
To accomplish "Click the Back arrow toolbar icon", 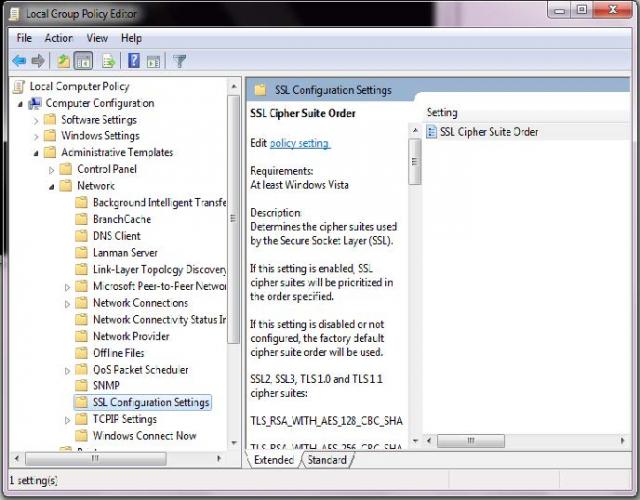I will click(19, 61).
